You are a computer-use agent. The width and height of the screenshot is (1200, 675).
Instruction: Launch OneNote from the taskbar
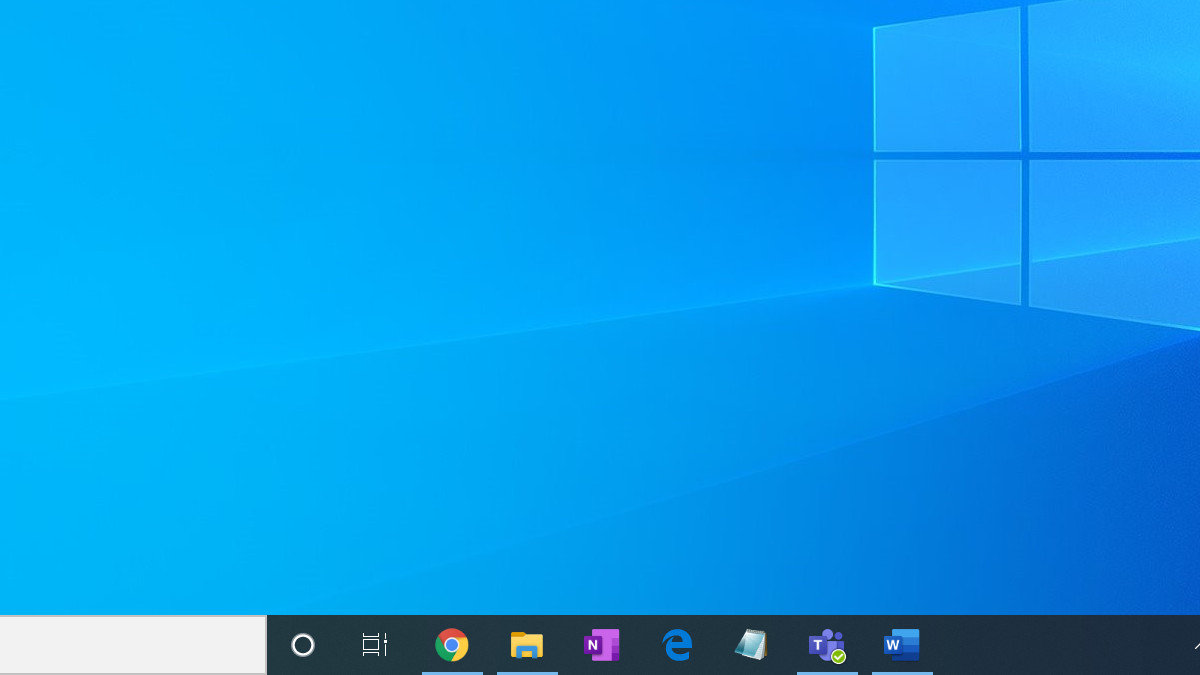602,645
